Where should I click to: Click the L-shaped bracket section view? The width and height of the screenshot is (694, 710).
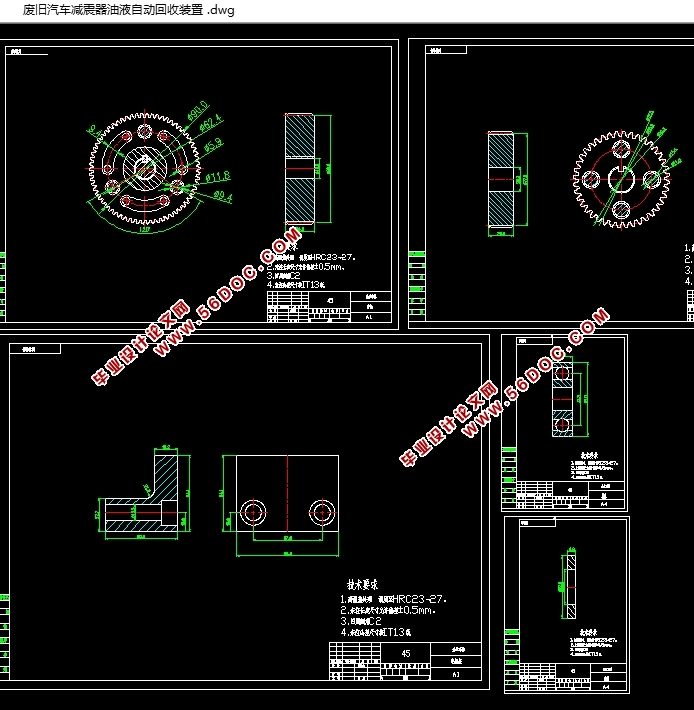point(141,494)
